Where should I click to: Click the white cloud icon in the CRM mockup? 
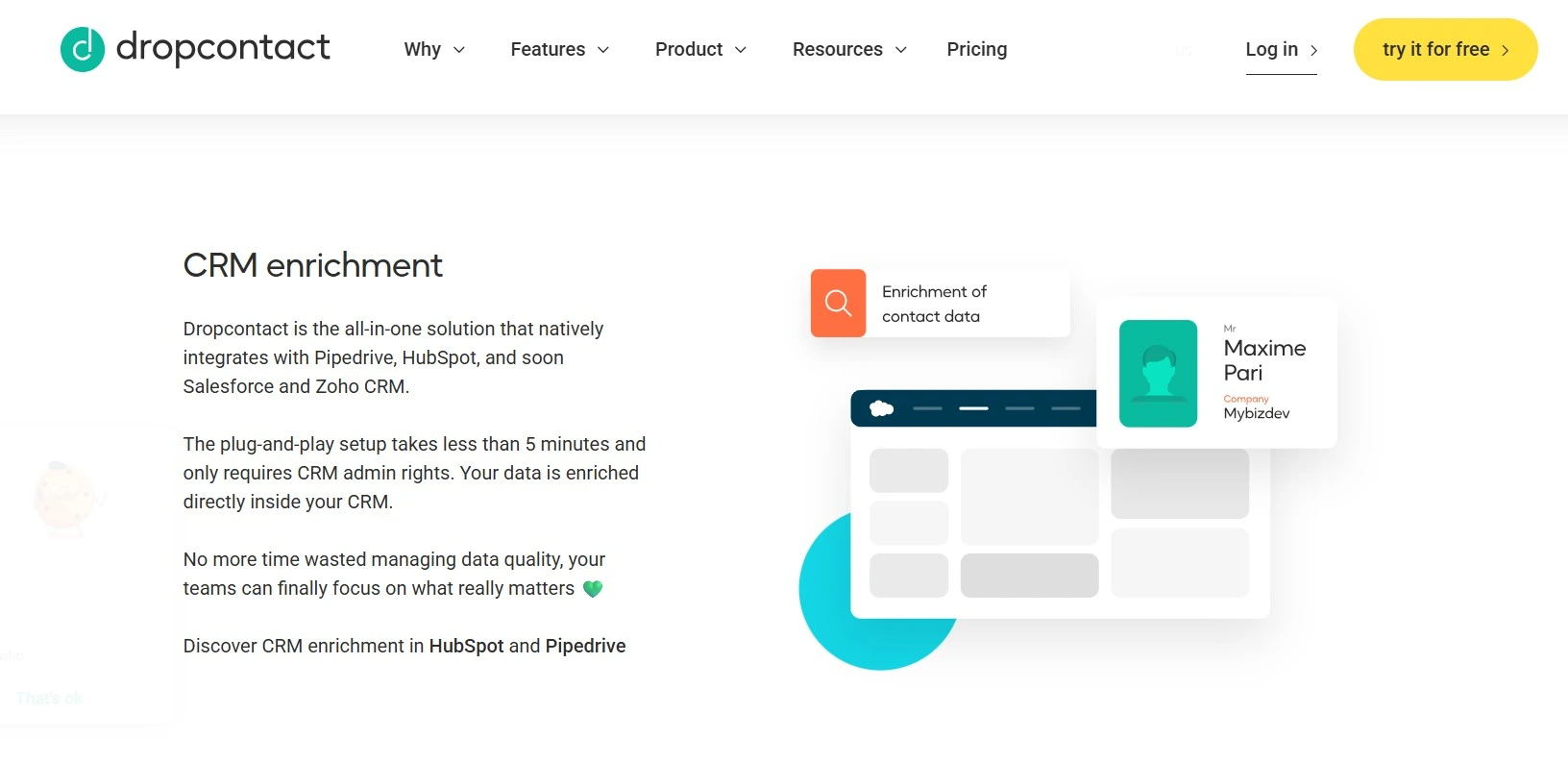point(882,409)
